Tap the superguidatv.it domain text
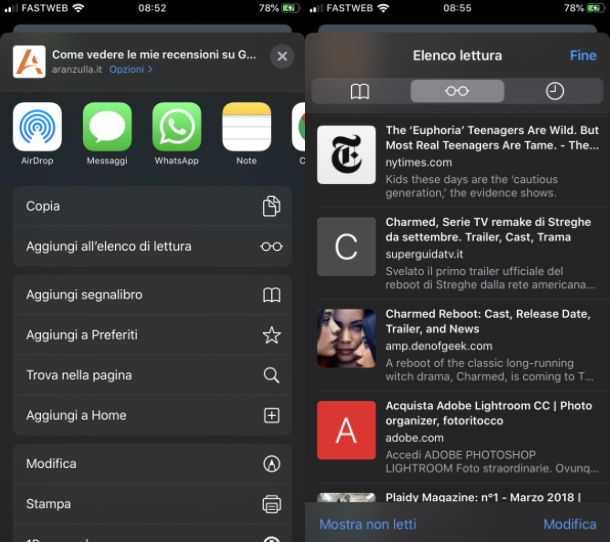610x542 pixels. [x=424, y=254]
